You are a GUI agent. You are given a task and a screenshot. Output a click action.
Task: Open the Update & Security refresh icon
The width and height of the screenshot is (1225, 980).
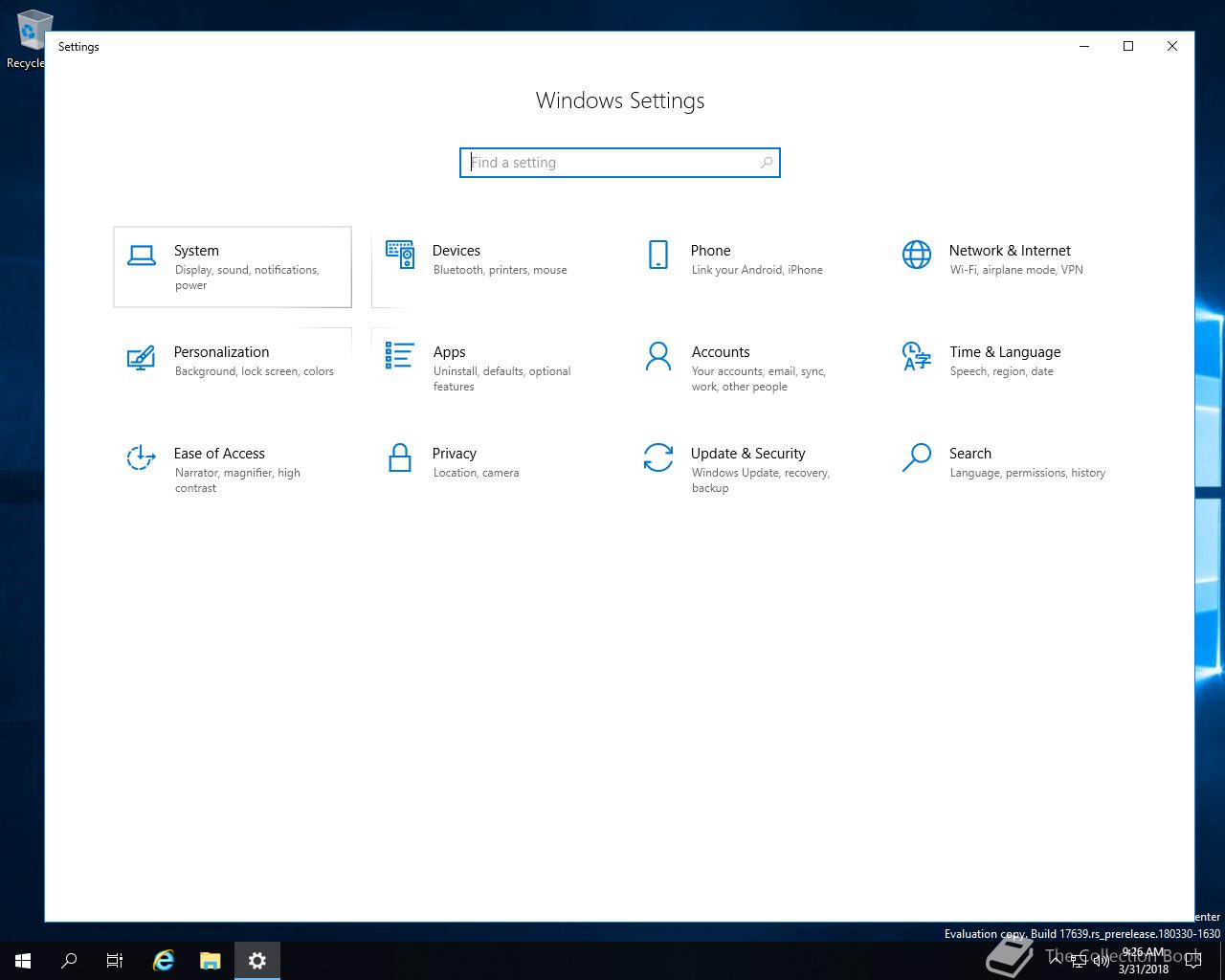658,457
